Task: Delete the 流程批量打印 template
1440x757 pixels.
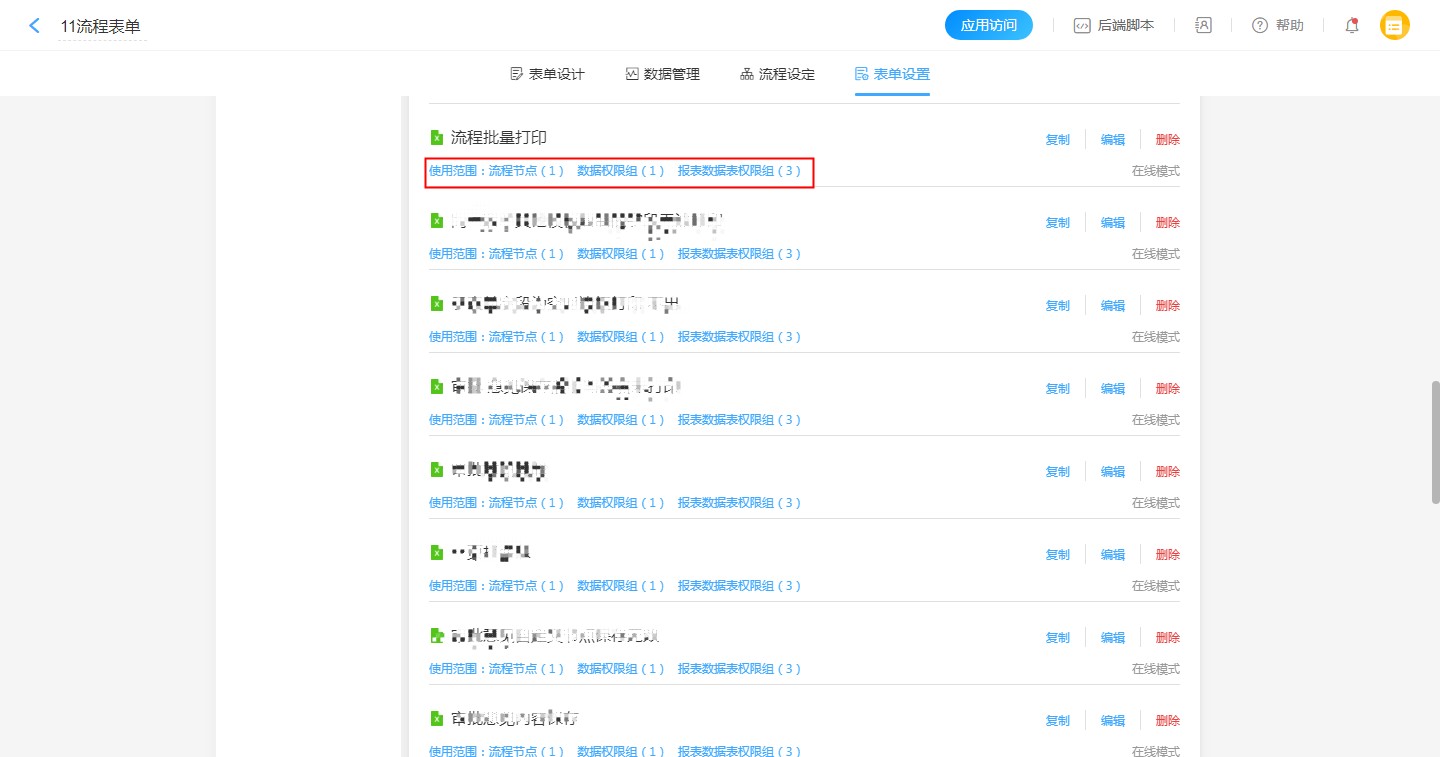Action: pos(1167,140)
